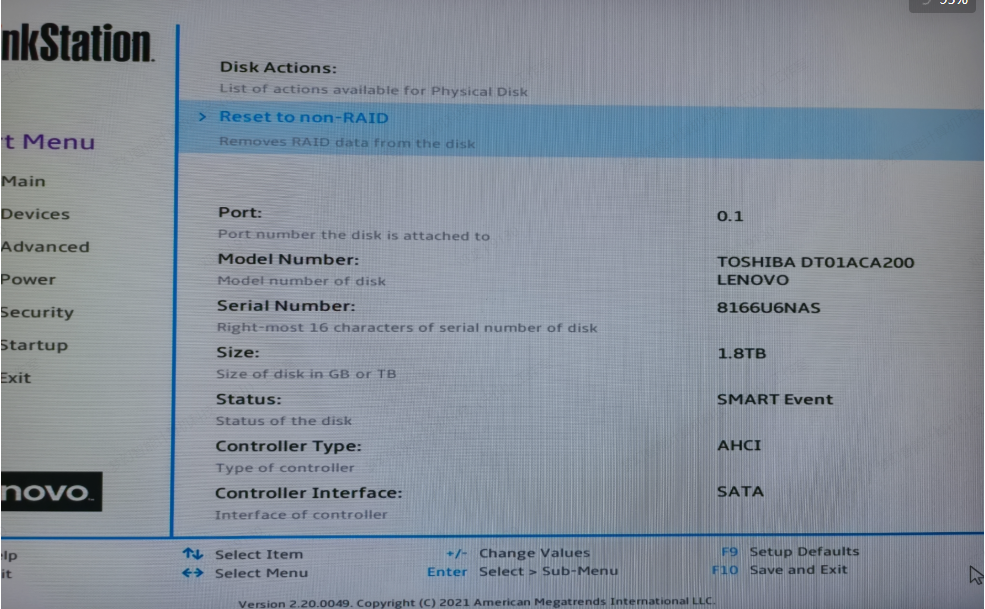Click the chevron beside Reset to non-RAID
This screenshot has width=985, height=609.
point(202,117)
